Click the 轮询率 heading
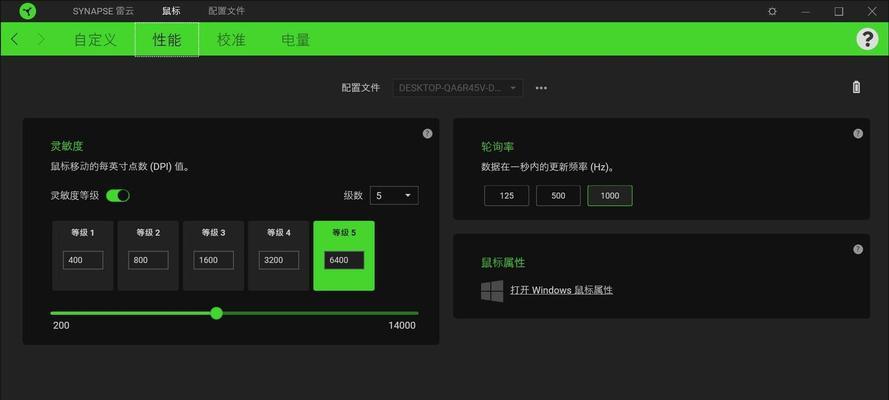Viewport: 889px width, 400px height. [498, 146]
